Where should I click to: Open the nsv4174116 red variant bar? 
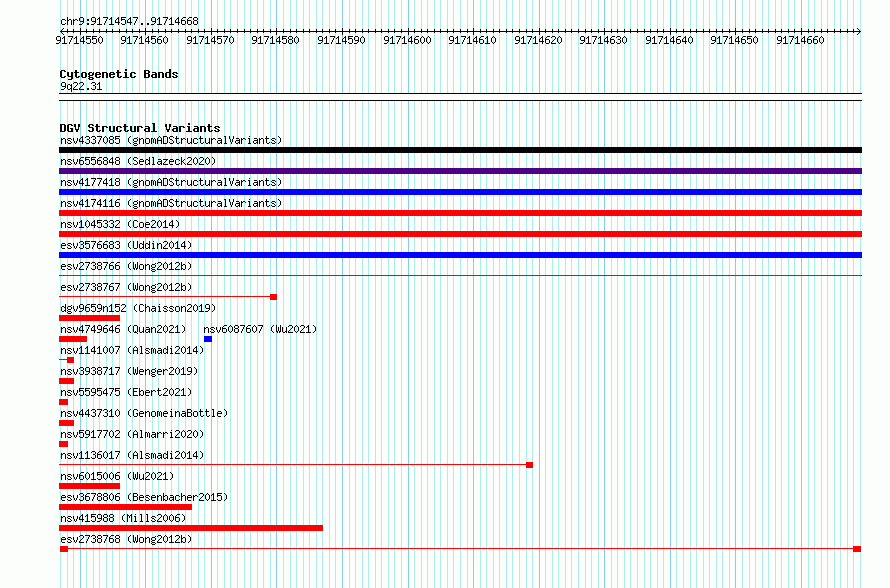click(x=460, y=213)
